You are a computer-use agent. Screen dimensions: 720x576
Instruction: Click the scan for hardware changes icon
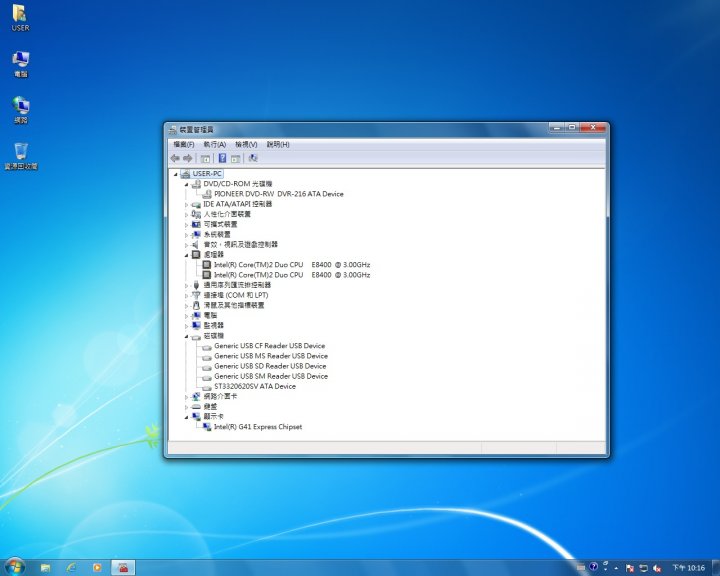click(x=253, y=158)
